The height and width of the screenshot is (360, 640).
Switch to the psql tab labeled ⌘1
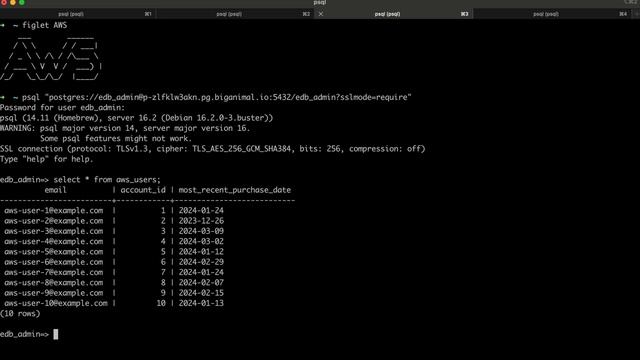[x=78, y=14]
